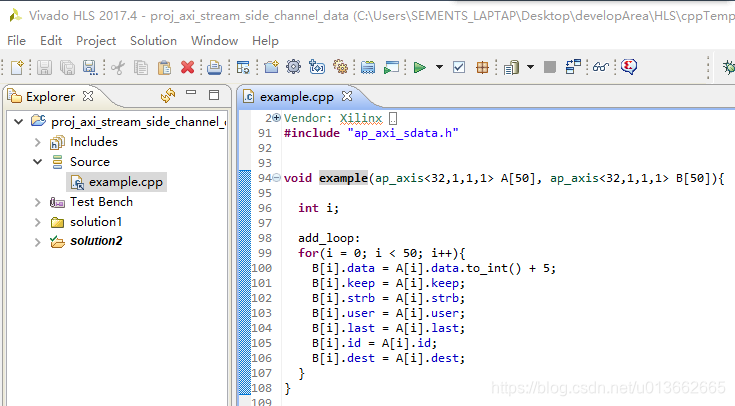Open Solution Settings gears icon
This screenshot has height=406, width=735.
[340, 67]
